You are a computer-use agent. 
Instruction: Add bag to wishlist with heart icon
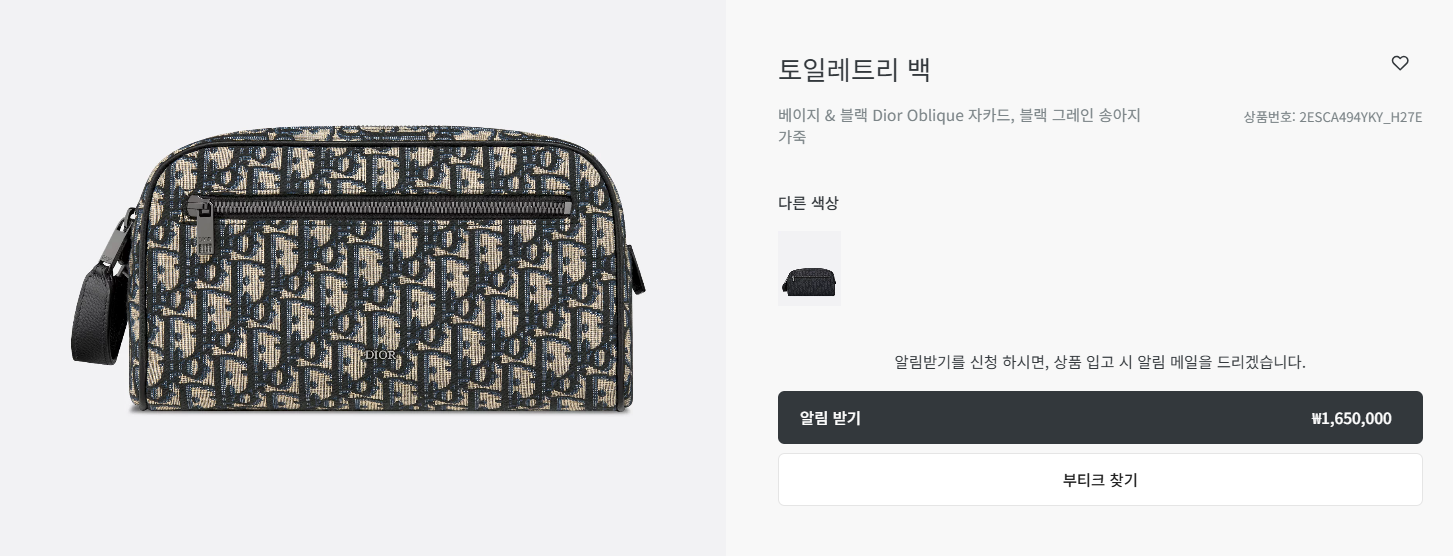[1400, 63]
